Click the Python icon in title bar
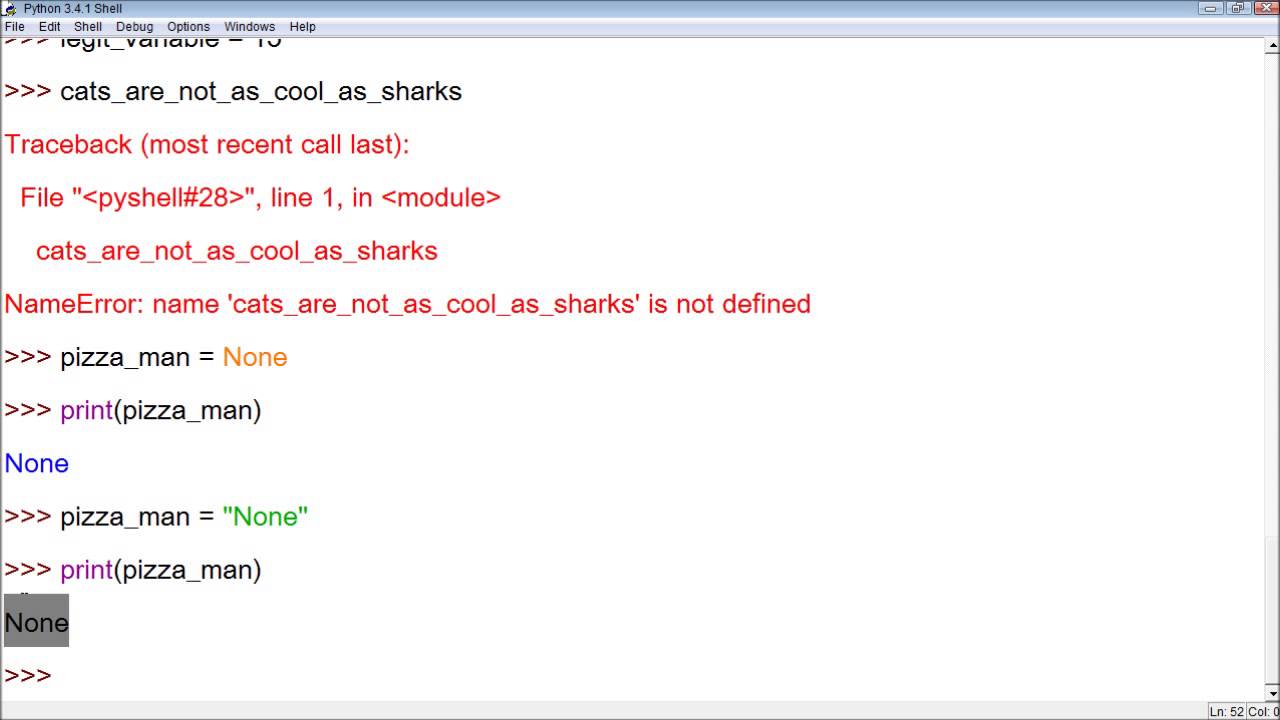The height and width of the screenshot is (720, 1280). pyautogui.click(x=10, y=9)
